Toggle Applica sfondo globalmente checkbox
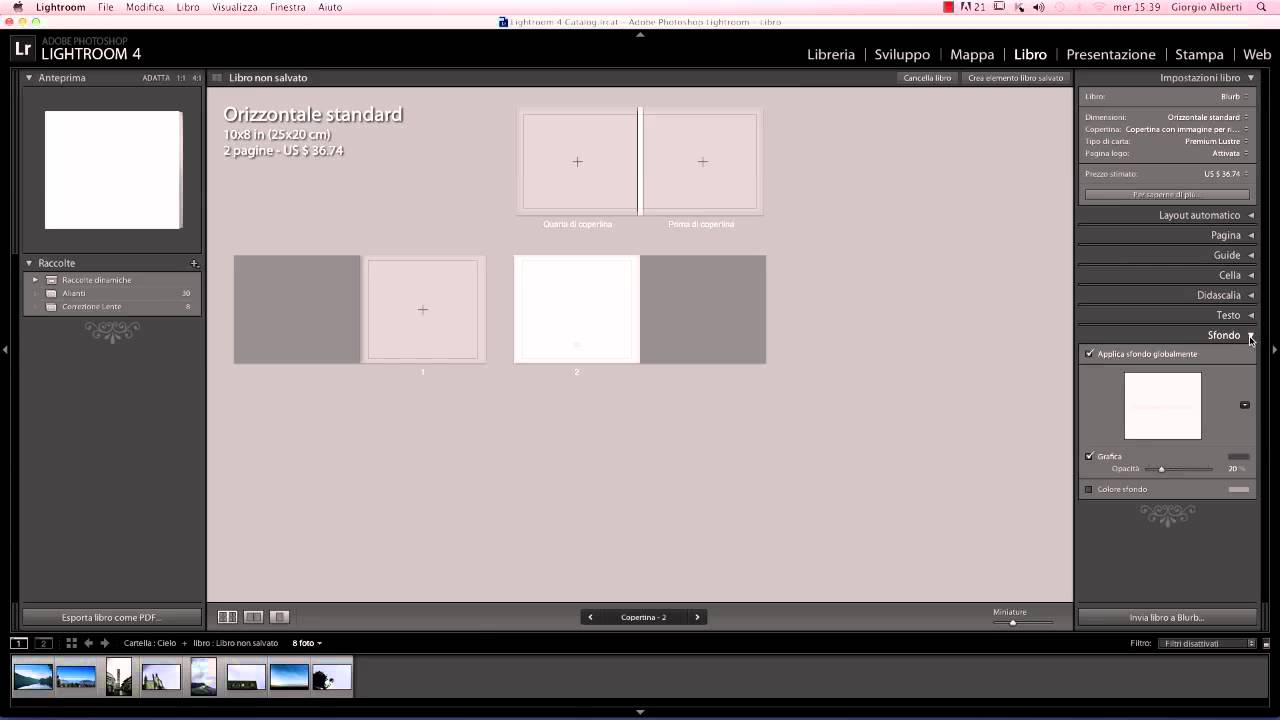This screenshot has width=1280, height=720. coord(1089,354)
